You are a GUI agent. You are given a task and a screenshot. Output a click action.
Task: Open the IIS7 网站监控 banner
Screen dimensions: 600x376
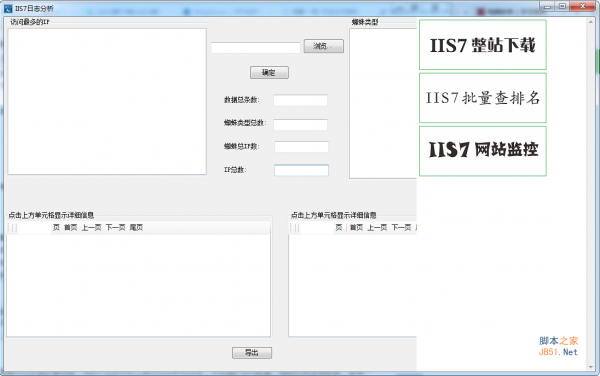(483, 151)
